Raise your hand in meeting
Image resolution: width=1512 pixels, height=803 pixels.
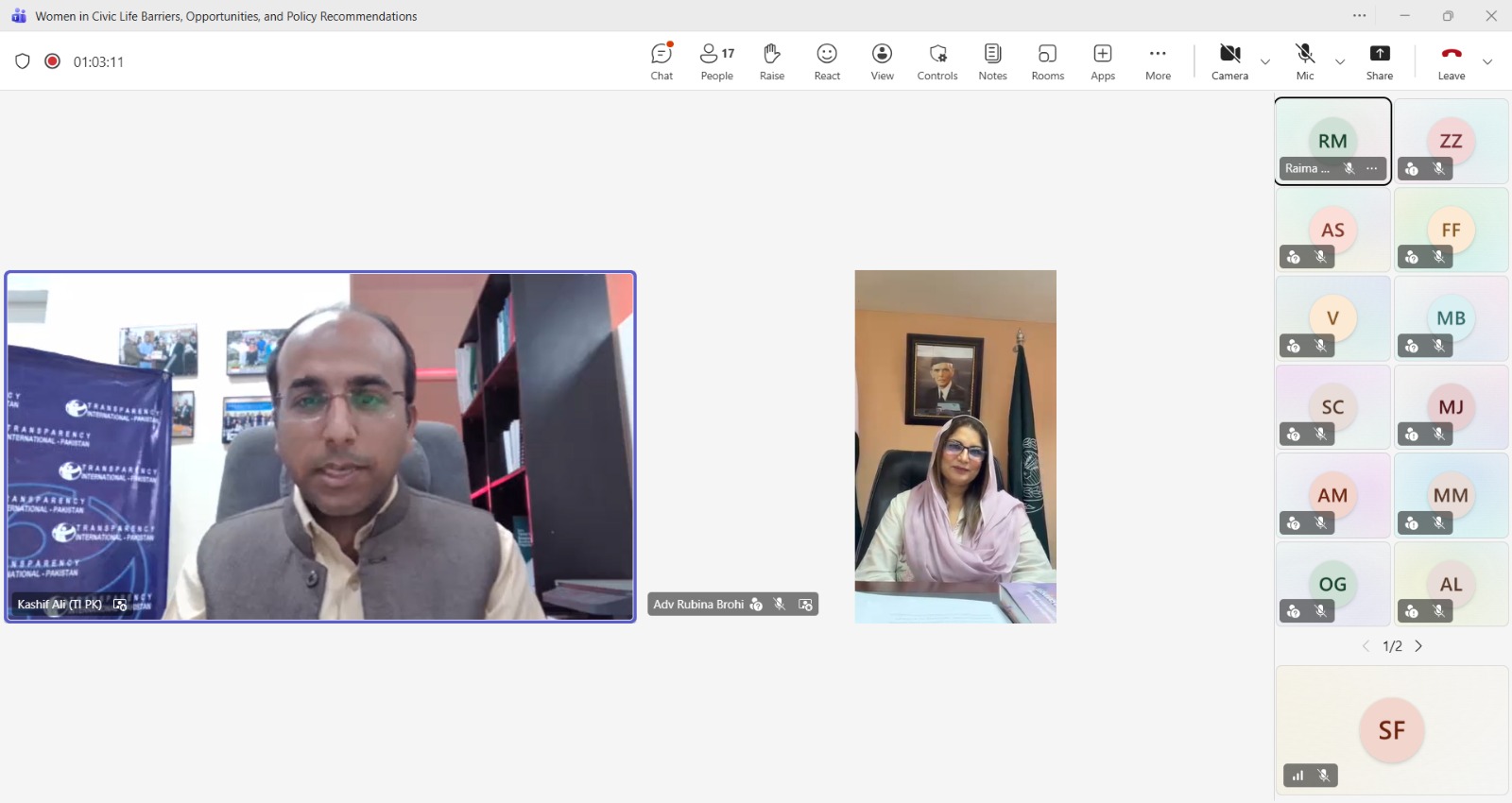(x=772, y=61)
